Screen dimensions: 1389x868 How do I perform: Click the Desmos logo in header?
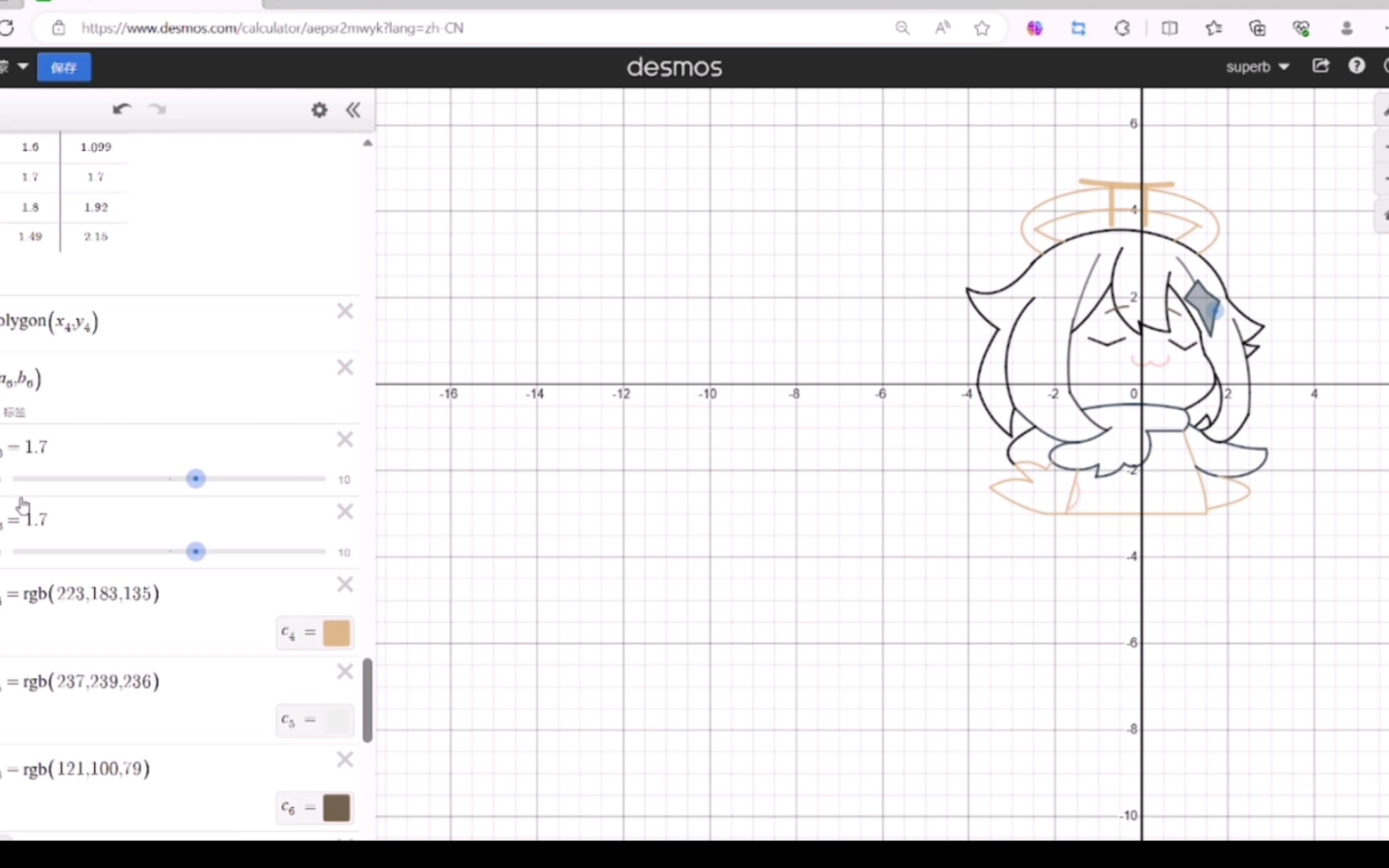[674, 68]
